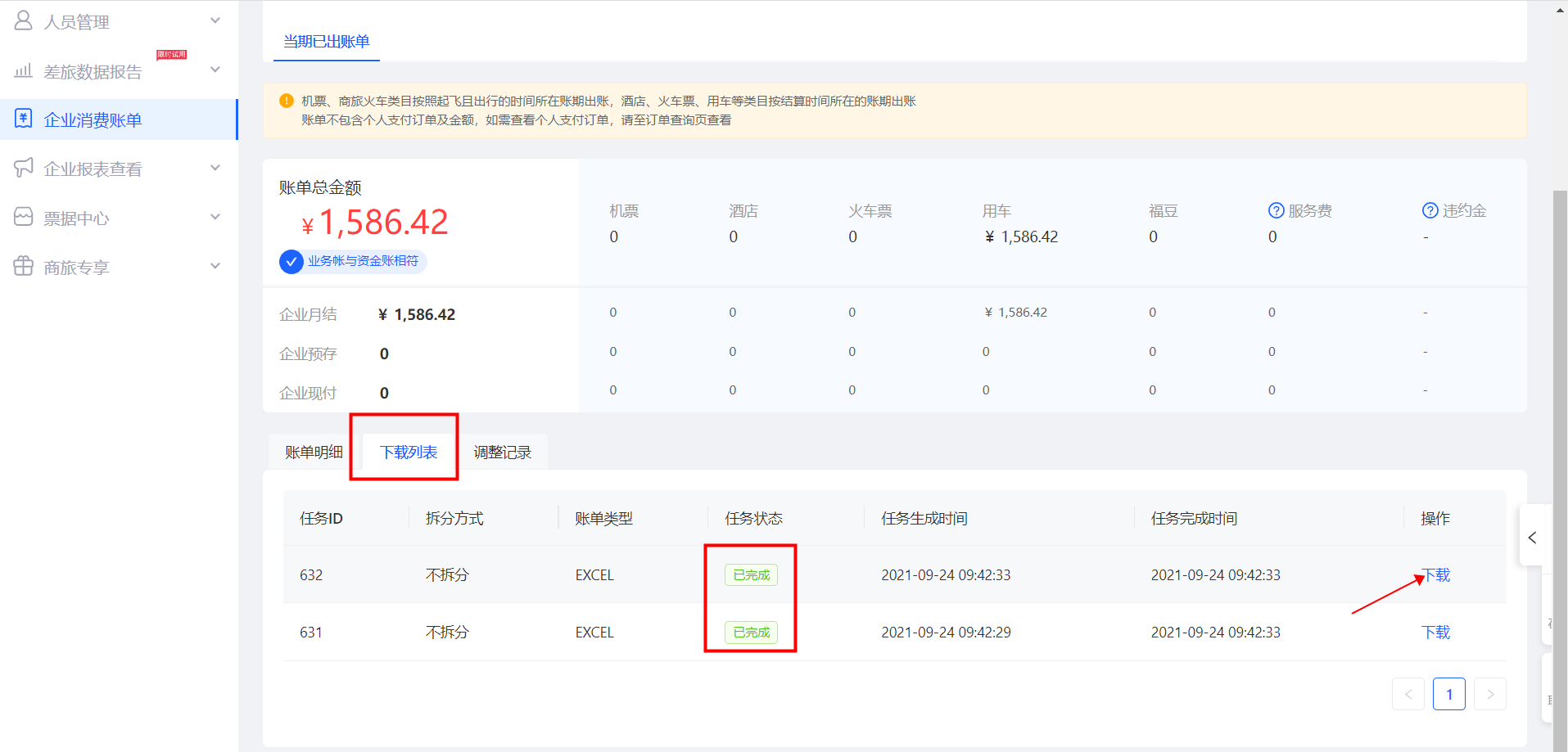
Task: Go to the next page of results
Action: 1490,694
